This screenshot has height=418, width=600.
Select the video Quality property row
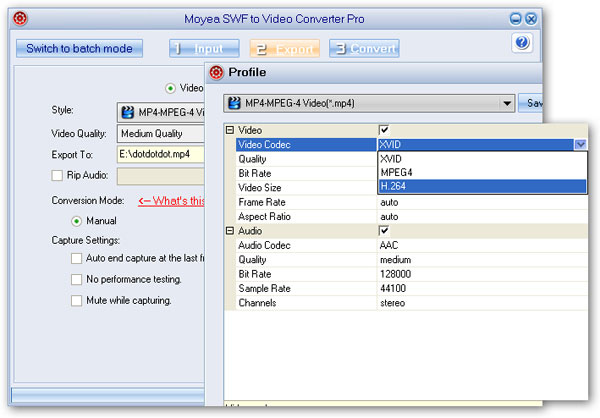tap(306, 159)
